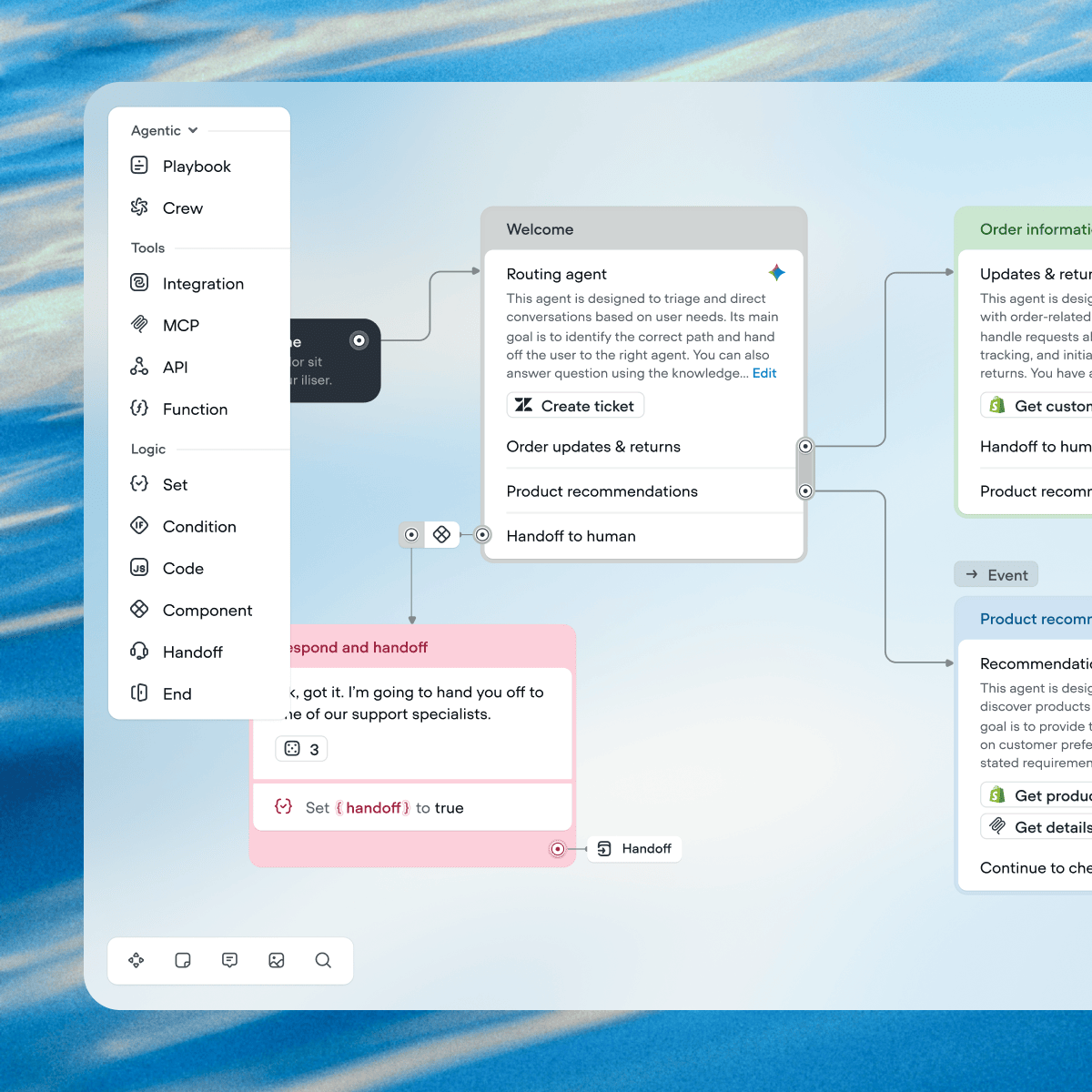This screenshot has width=1092, height=1092.
Task: Open the search tool in bottom toolbar
Action: 323,960
